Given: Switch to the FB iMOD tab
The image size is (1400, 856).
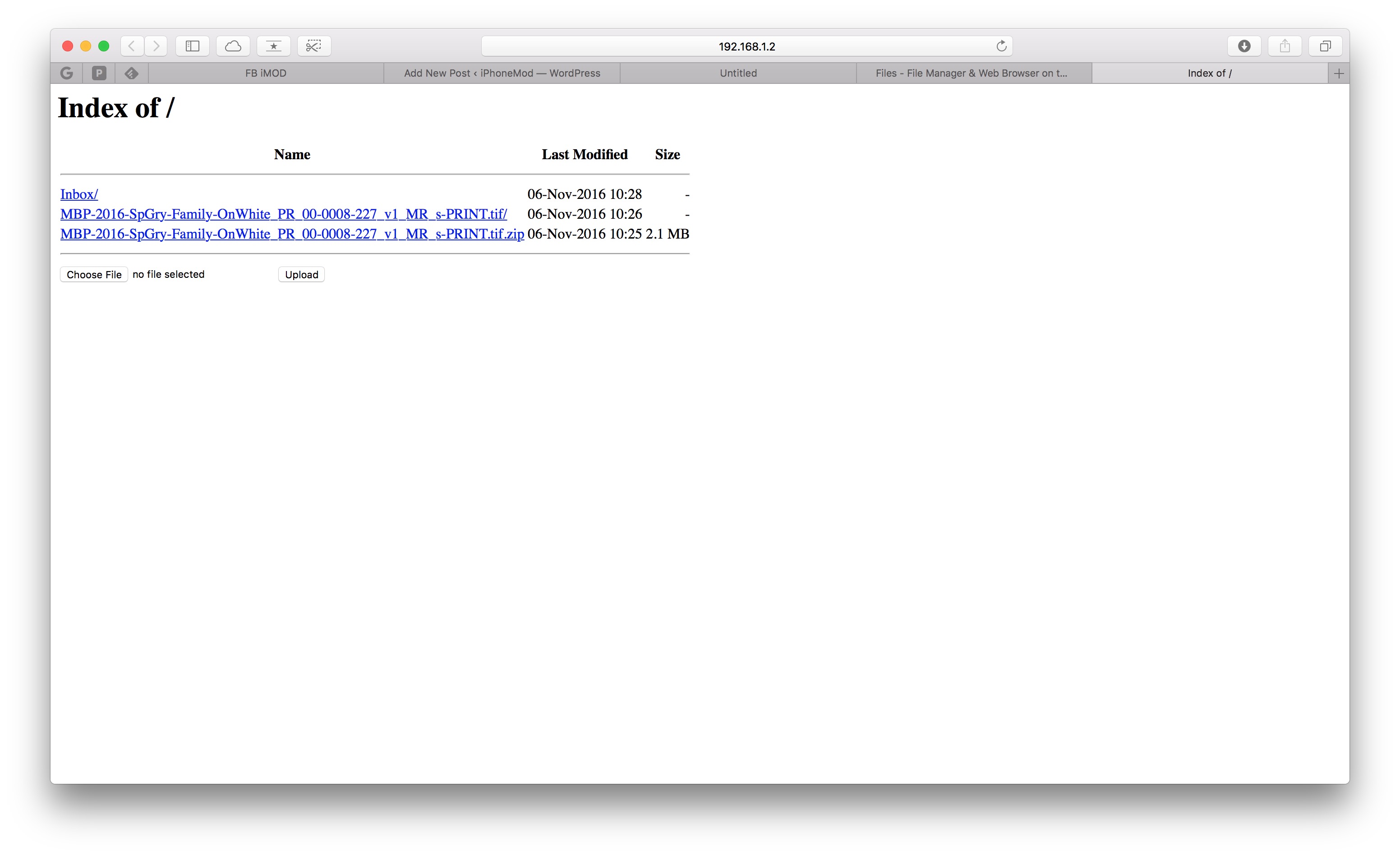Looking at the screenshot, I should [x=266, y=73].
